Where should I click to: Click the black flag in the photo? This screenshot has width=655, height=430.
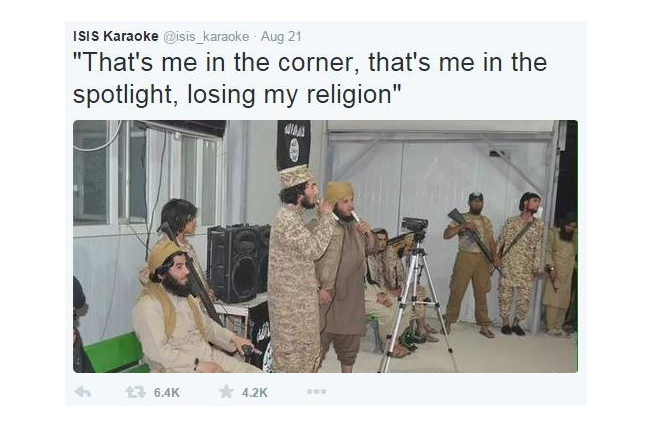(293, 145)
